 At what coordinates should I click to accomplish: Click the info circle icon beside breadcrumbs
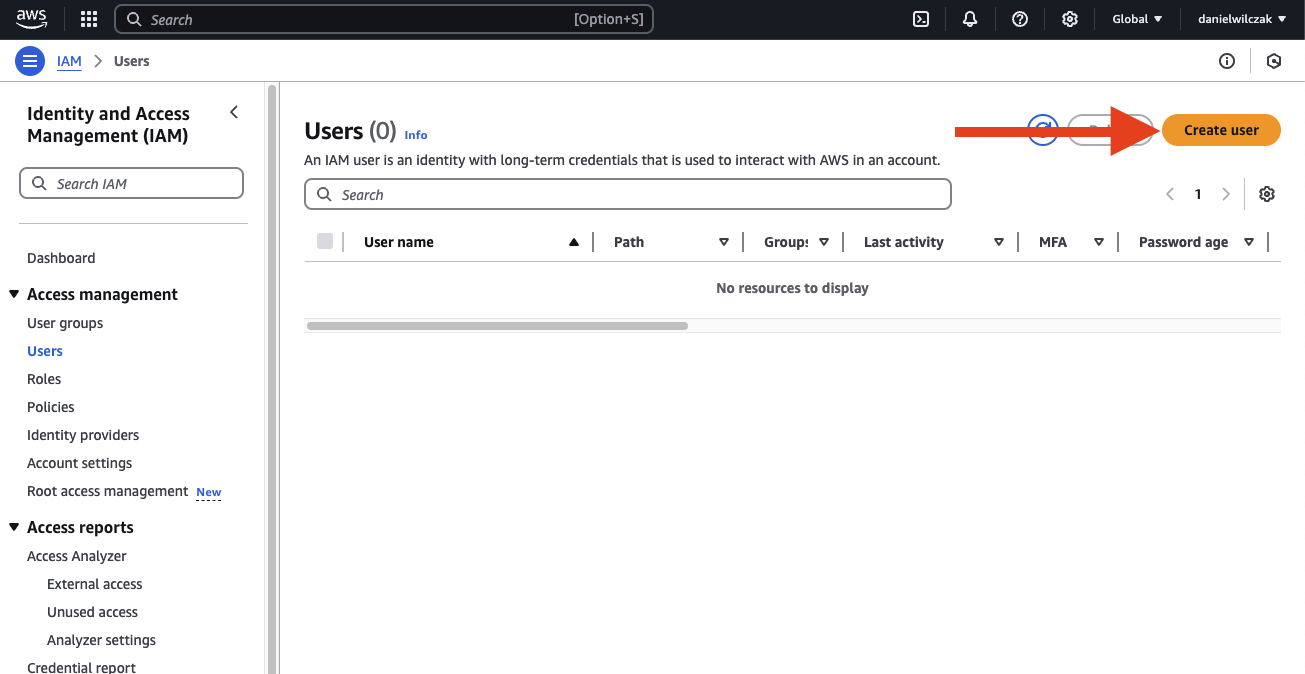pos(1227,61)
